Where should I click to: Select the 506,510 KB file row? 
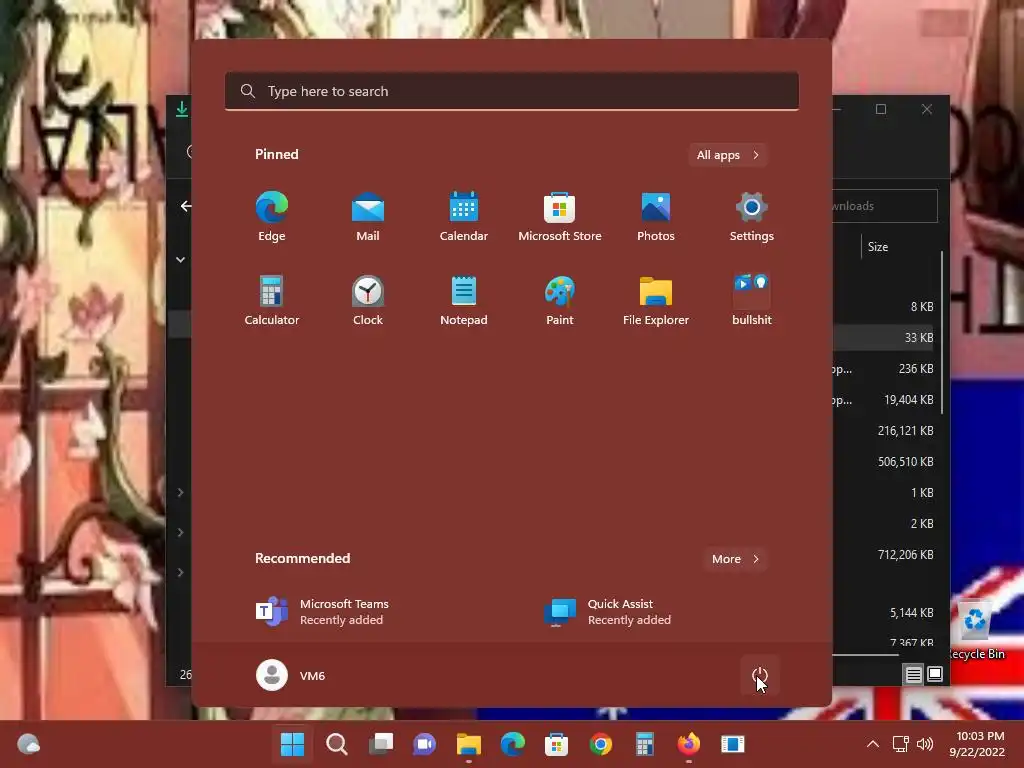tap(883, 462)
